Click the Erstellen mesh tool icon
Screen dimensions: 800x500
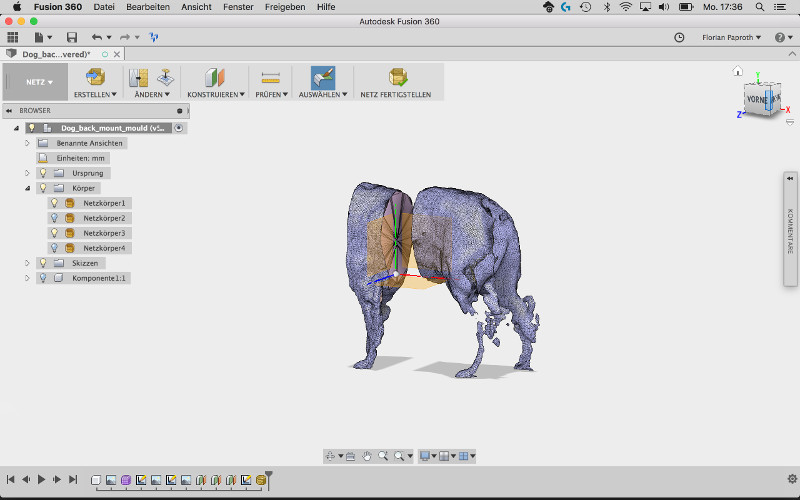(x=95, y=77)
